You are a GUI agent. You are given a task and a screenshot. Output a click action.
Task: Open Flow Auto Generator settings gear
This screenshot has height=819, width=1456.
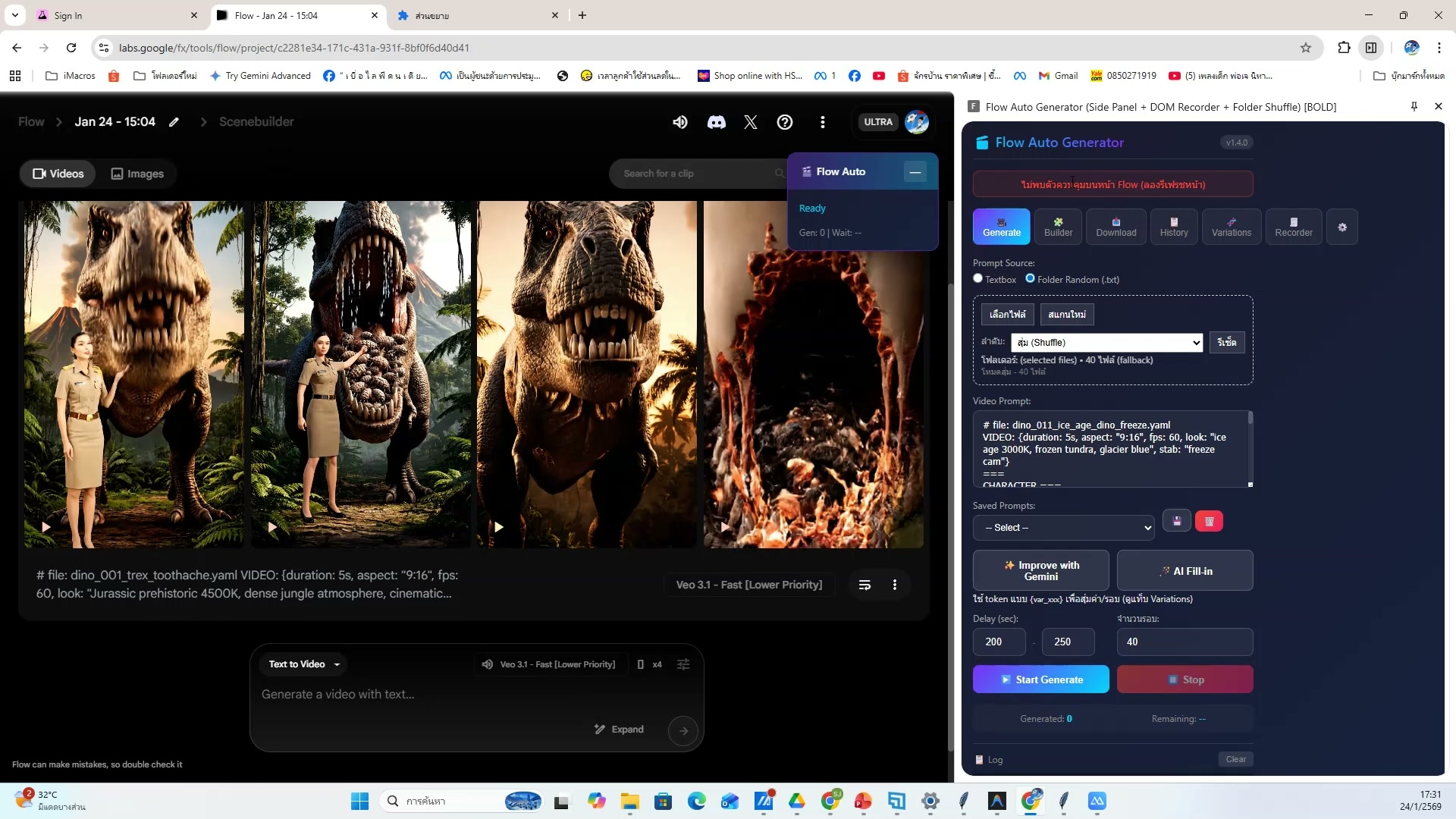[1342, 227]
